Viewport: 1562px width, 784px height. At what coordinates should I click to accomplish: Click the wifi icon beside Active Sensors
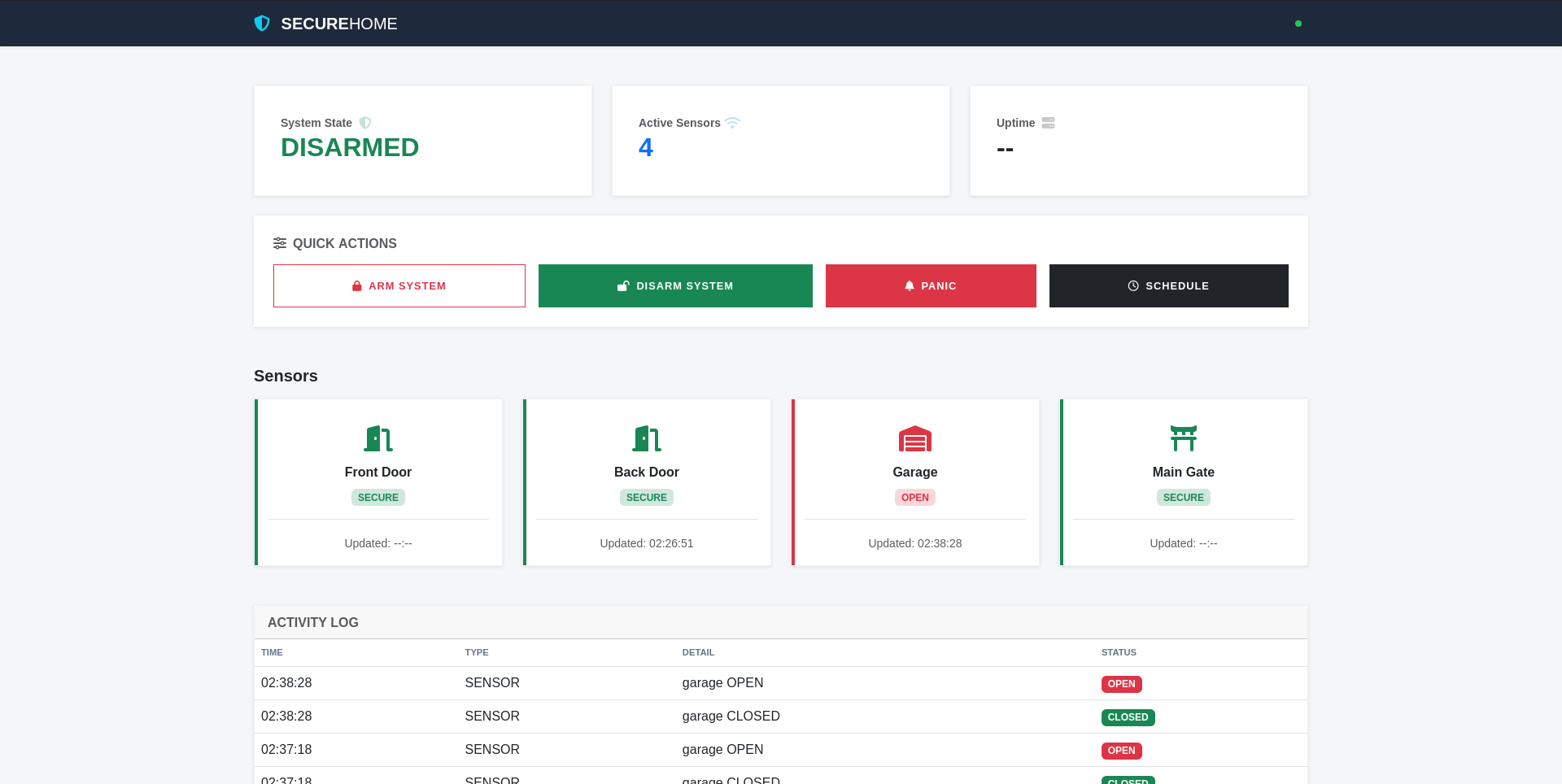point(733,123)
